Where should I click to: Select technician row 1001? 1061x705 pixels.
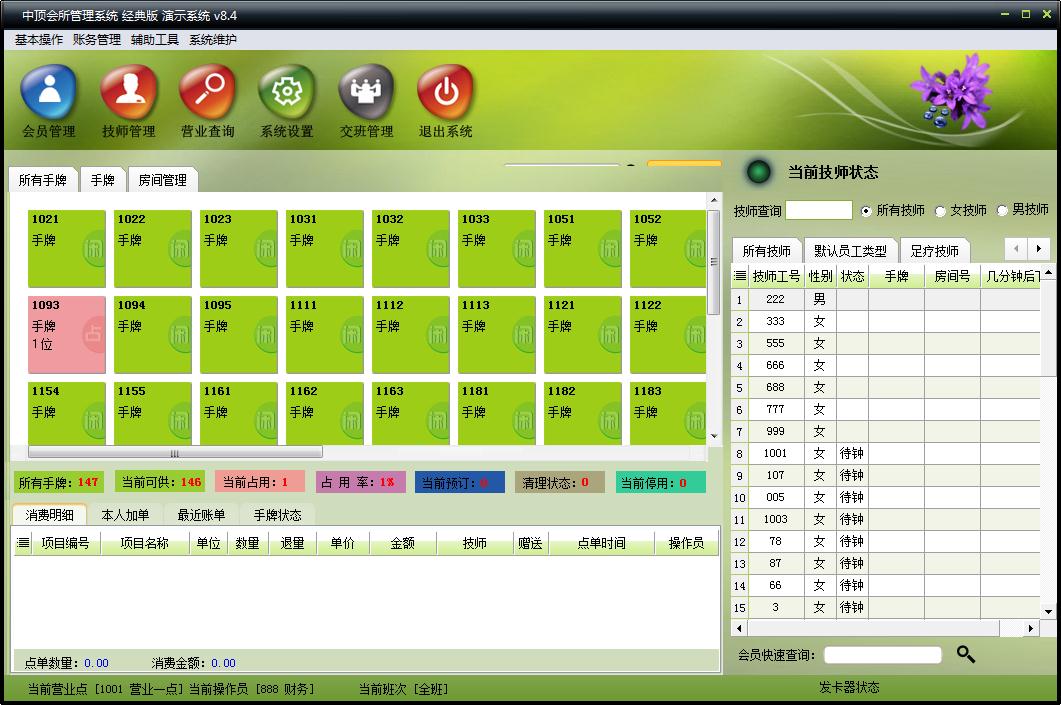point(886,453)
